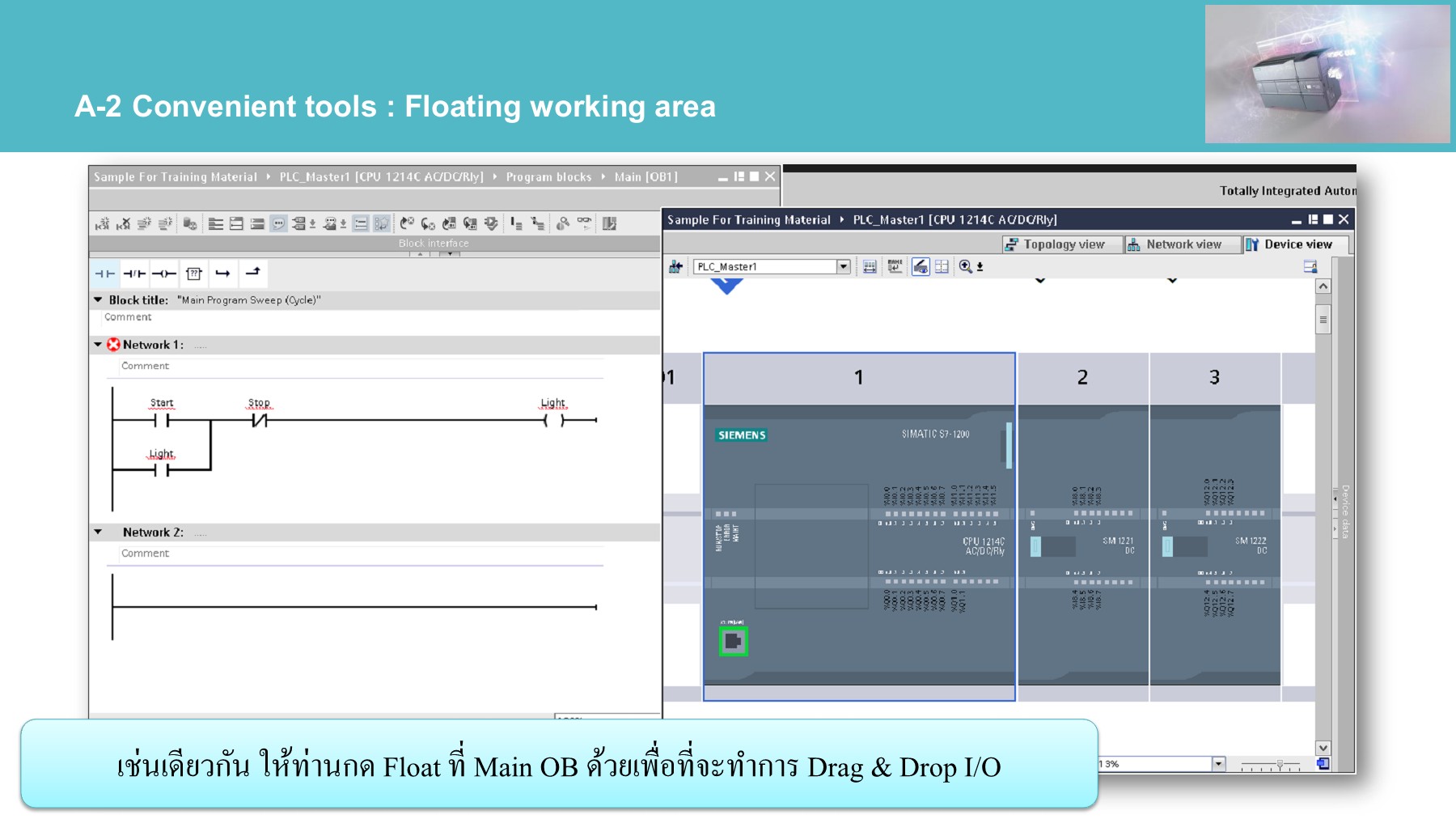Open the PLC_Master1 device selector dropdown

[x=844, y=265]
